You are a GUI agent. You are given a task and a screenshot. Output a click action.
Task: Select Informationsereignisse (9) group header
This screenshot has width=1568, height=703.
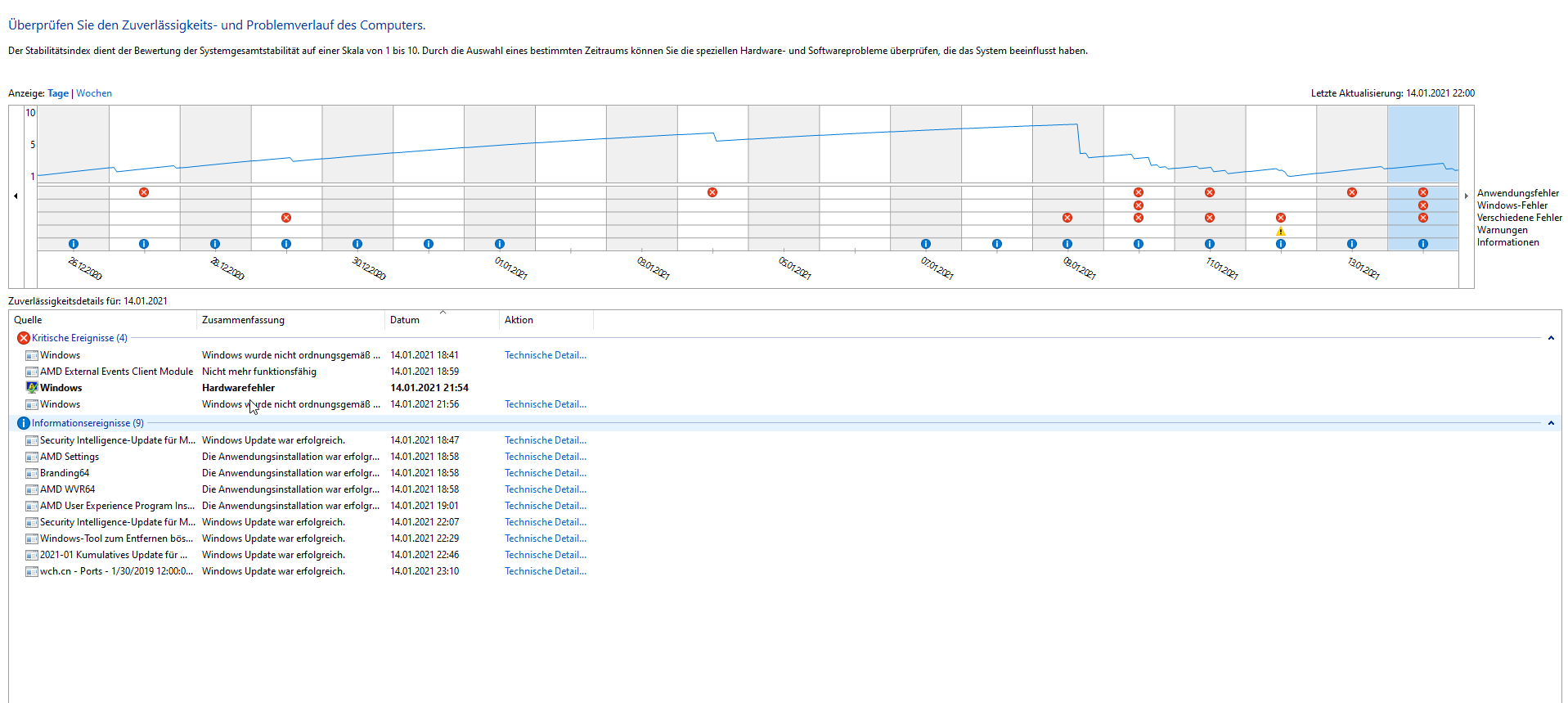click(88, 423)
